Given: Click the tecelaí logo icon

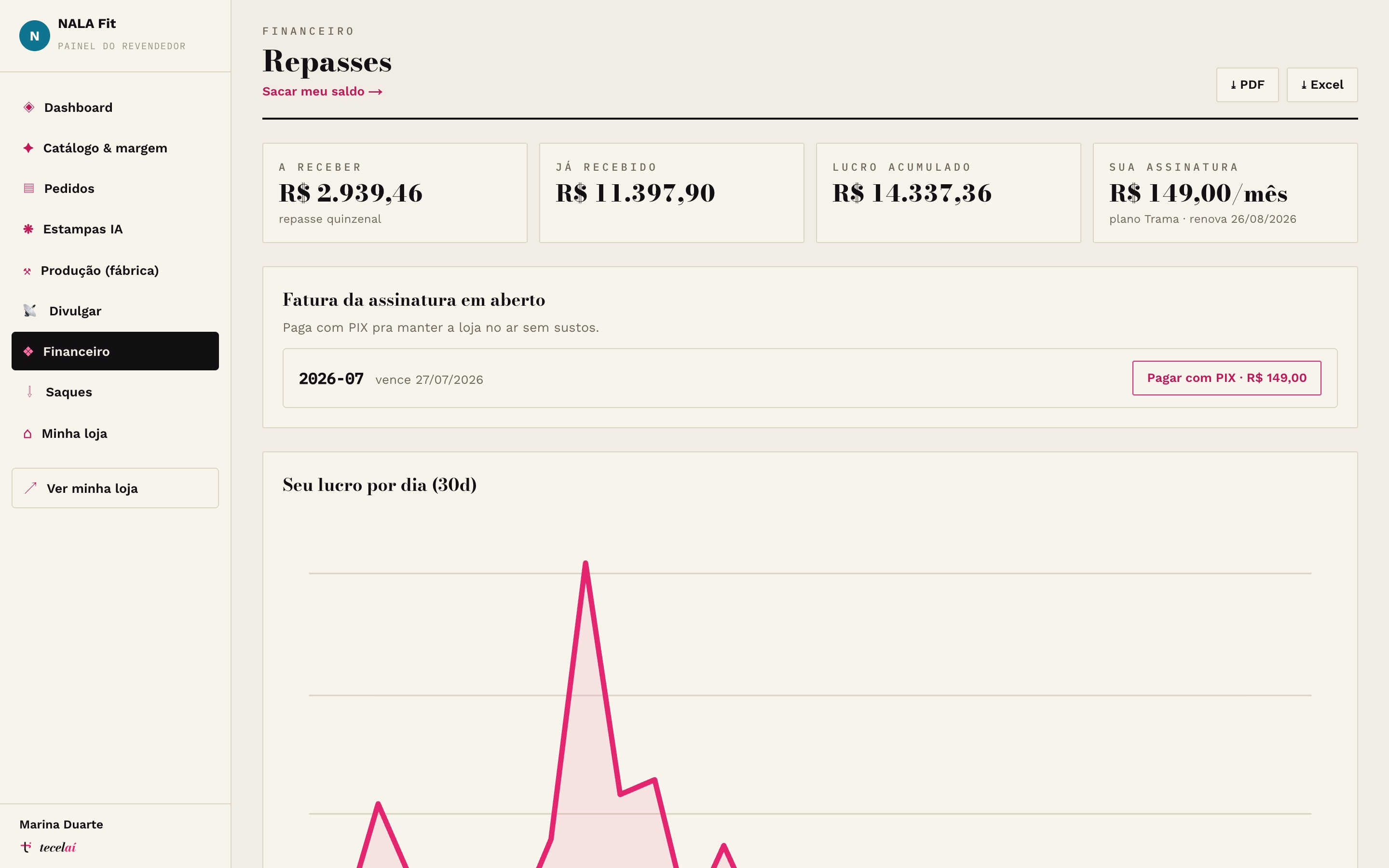Looking at the screenshot, I should [x=26, y=847].
